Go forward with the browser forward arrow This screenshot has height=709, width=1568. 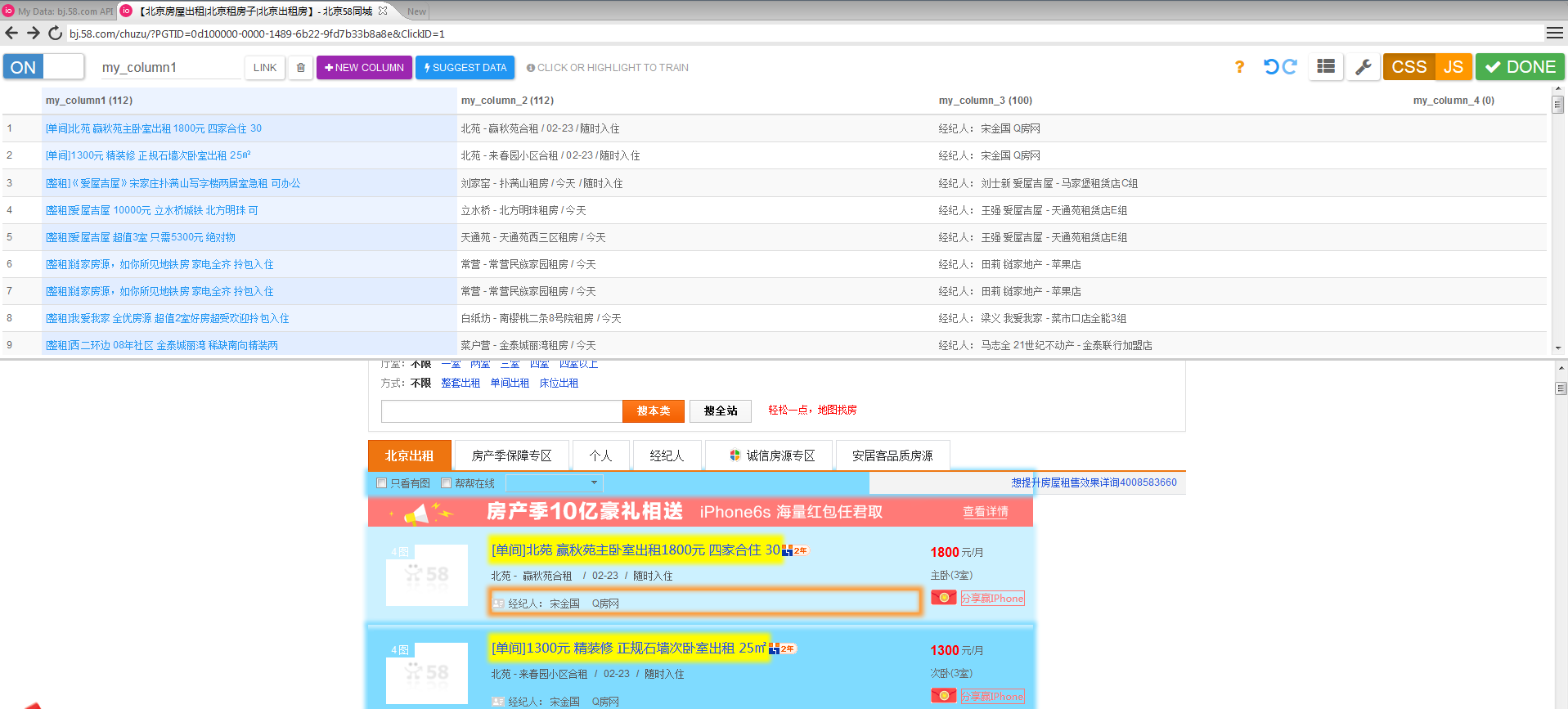coord(34,33)
